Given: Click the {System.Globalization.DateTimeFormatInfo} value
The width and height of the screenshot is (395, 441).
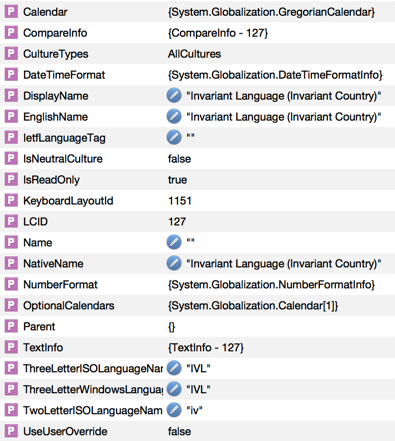Looking at the screenshot, I should click(x=275, y=75).
